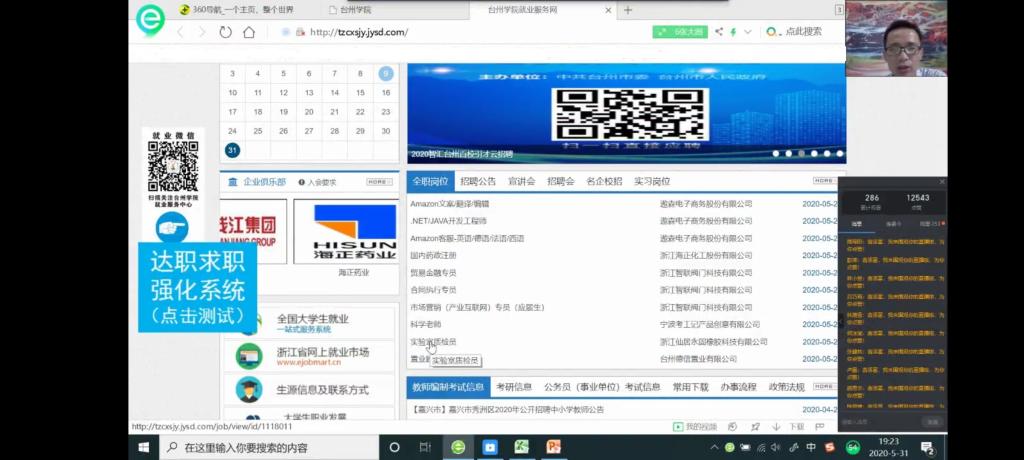The image size is (1024, 460).
Task: Open a new browser tab
Action: point(628,10)
